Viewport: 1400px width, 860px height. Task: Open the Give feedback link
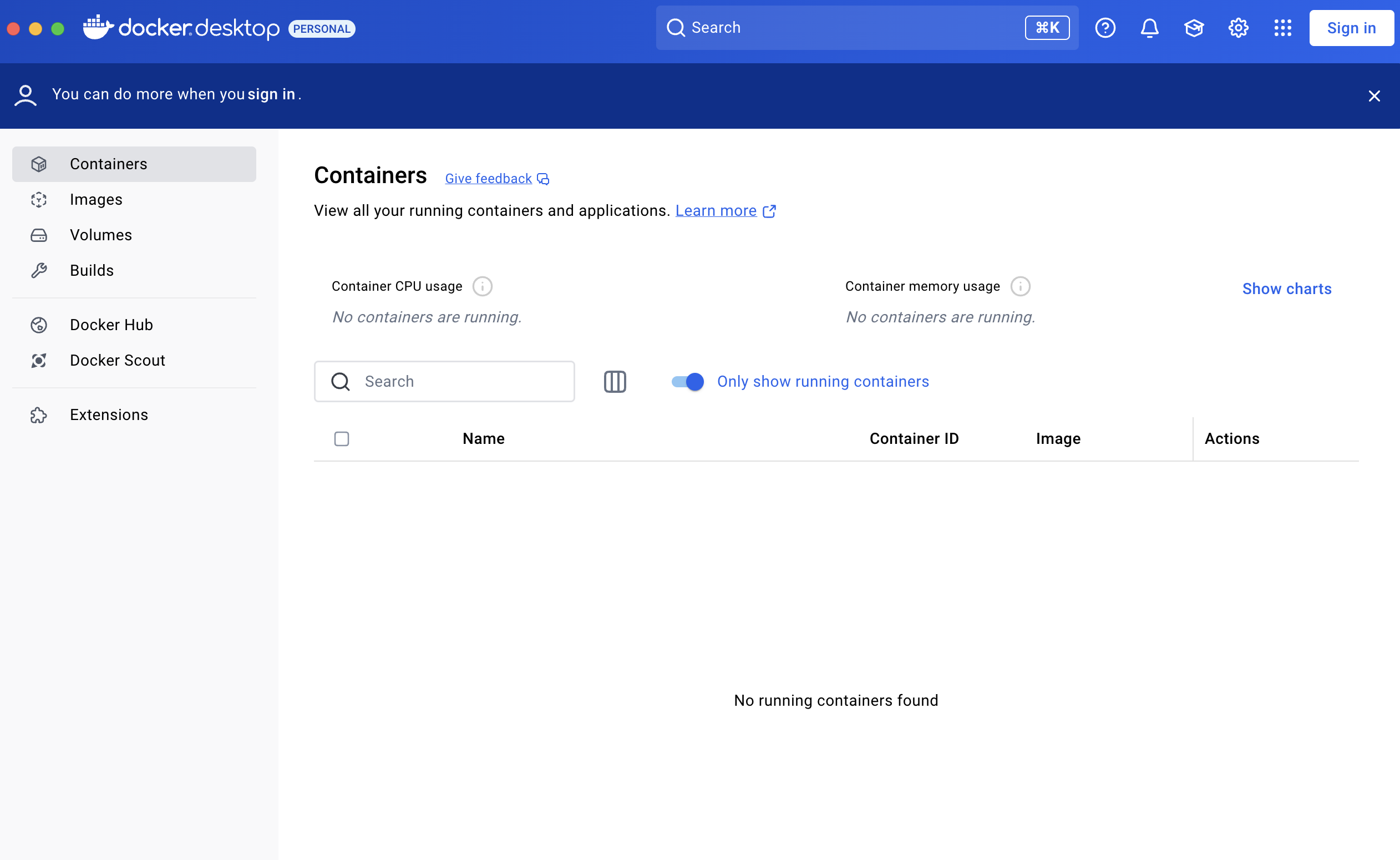point(489,179)
